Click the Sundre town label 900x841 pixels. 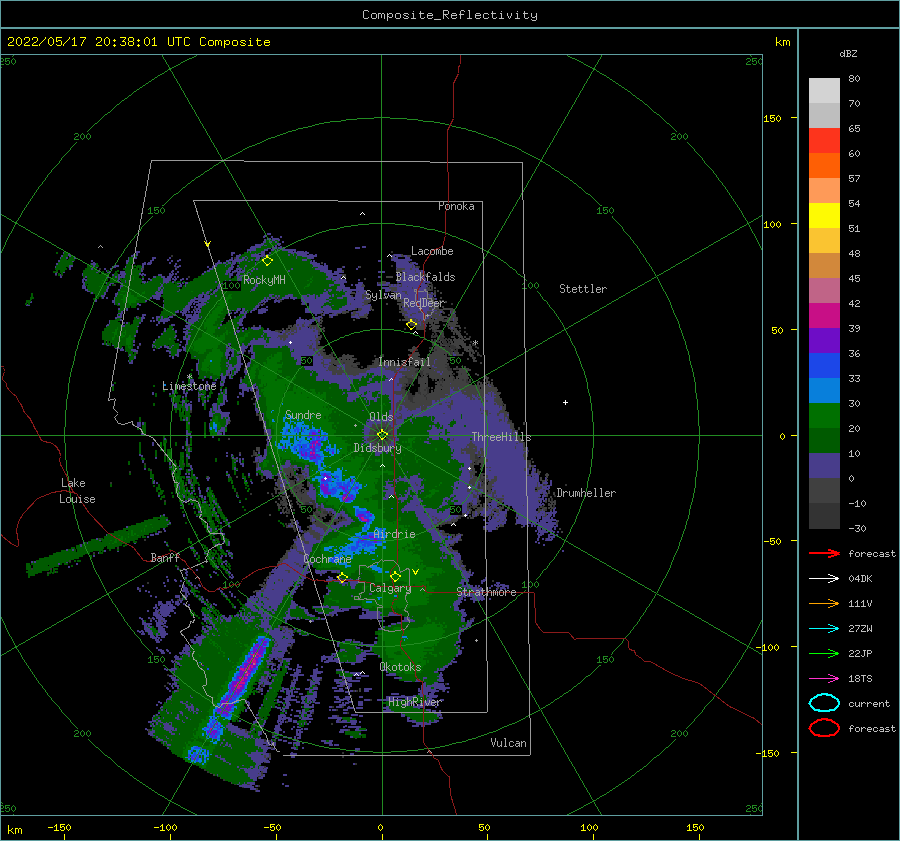pos(303,415)
